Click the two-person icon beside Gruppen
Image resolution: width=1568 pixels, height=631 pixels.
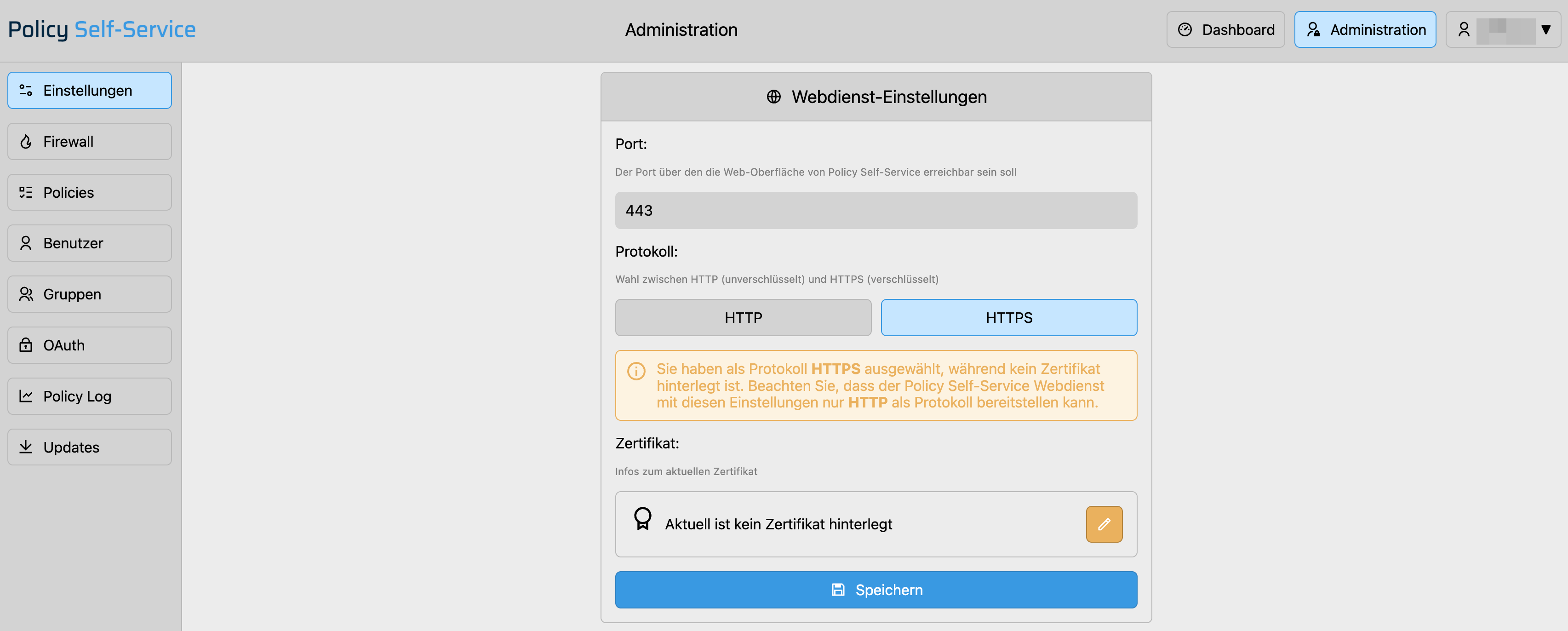click(x=26, y=294)
